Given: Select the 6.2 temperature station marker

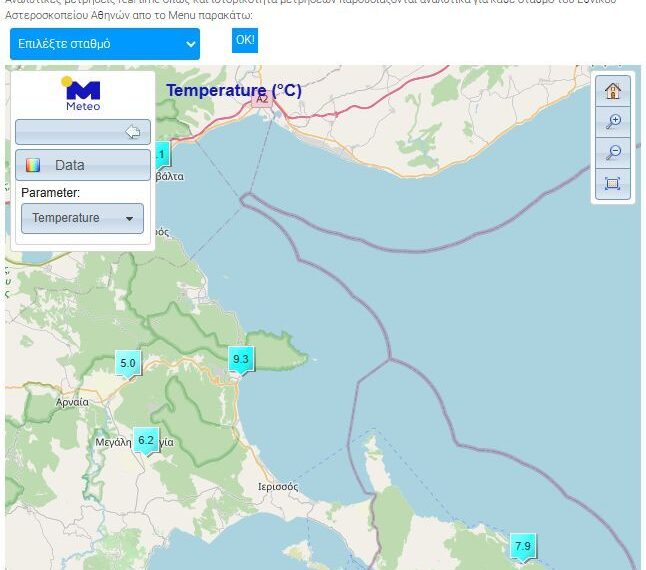Looking at the screenshot, I should pyautogui.click(x=146, y=440).
